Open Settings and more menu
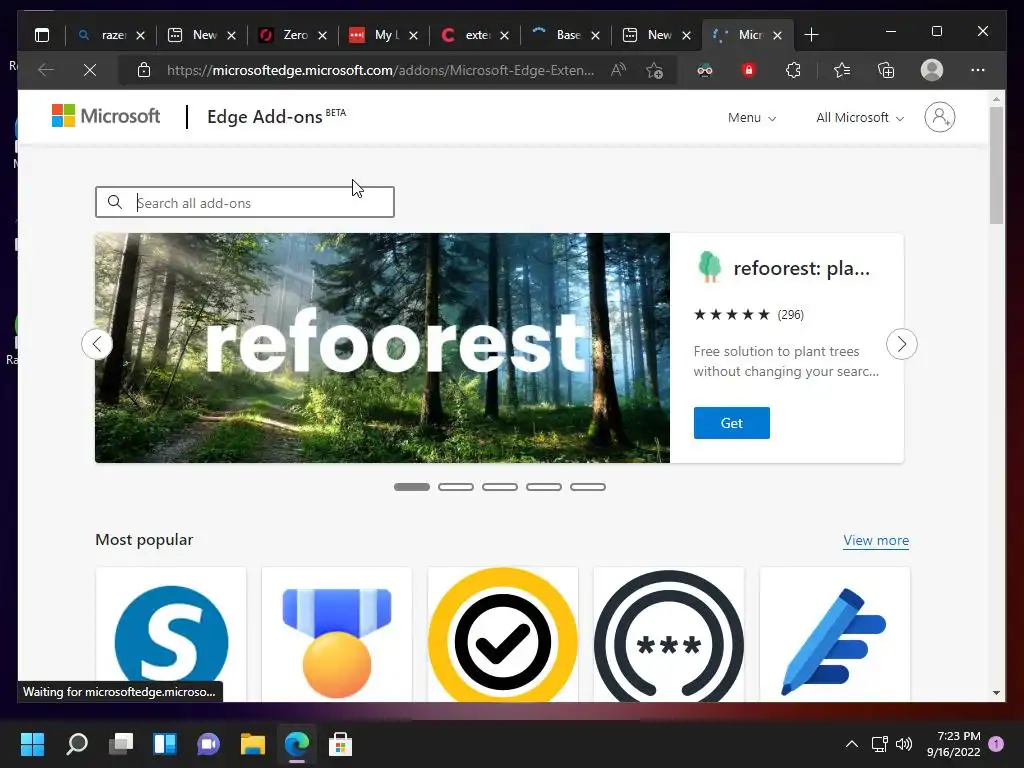1024x768 pixels. coord(978,70)
